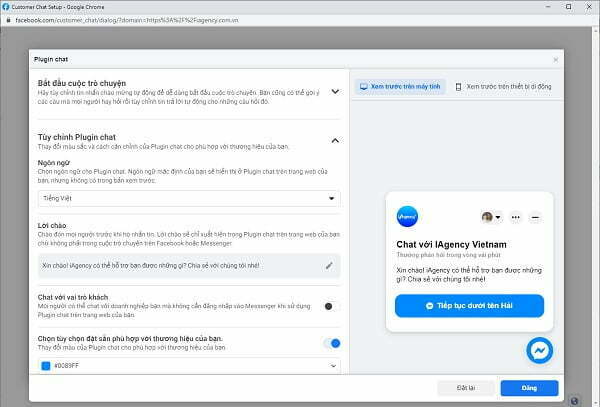Maximize the Chrome window
This screenshot has width=600, height=407.
pyautogui.click(x=569, y=7)
